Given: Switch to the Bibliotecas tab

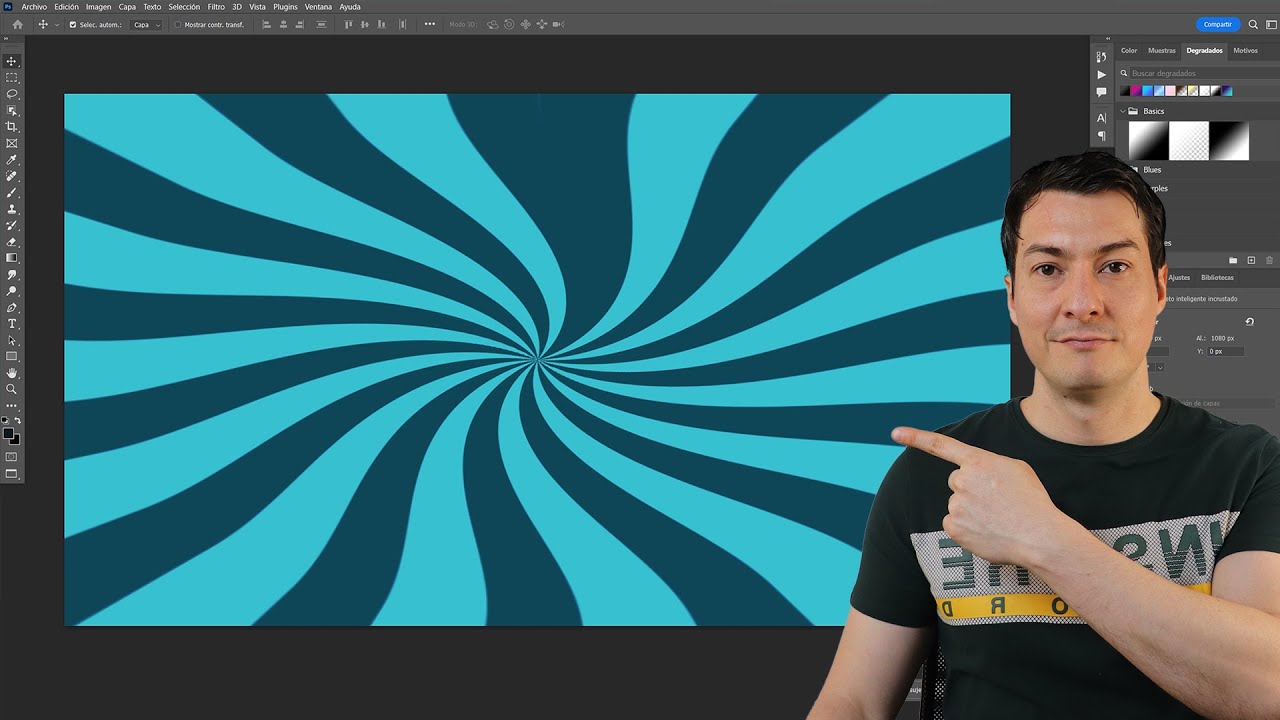Looking at the screenshot, I should [x=1217, y=277].
